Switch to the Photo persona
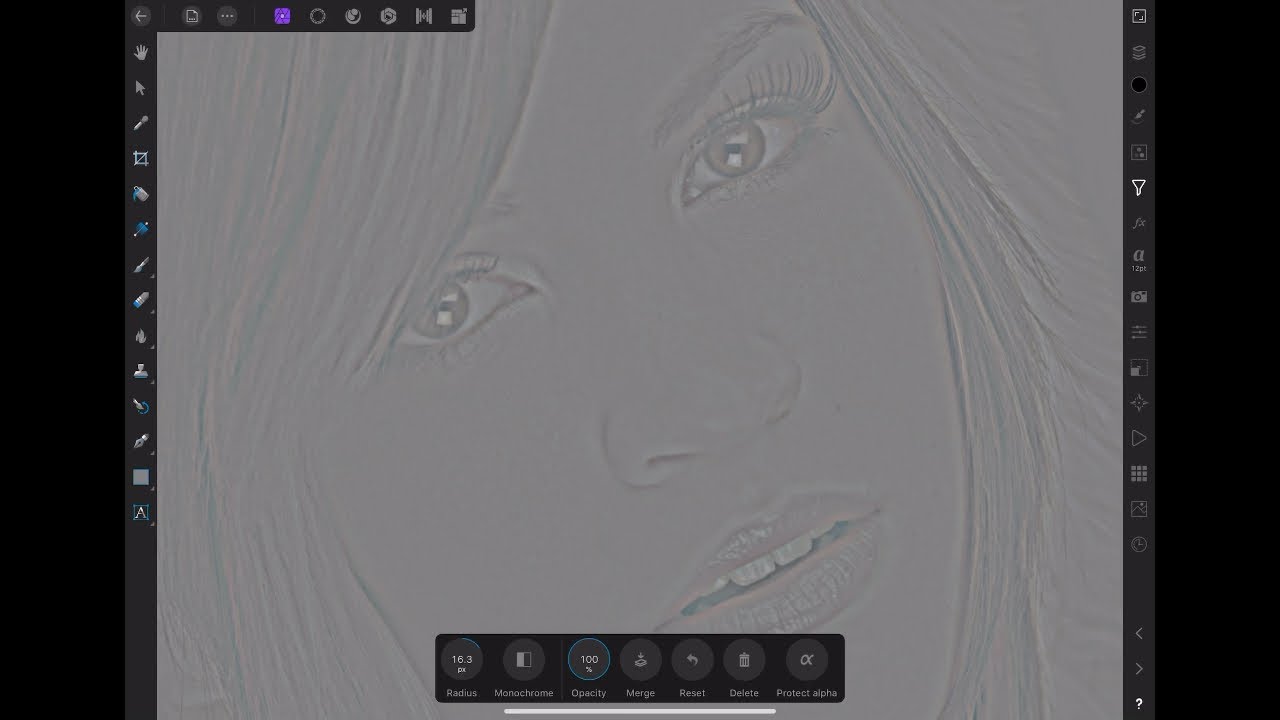 [282, 16]
